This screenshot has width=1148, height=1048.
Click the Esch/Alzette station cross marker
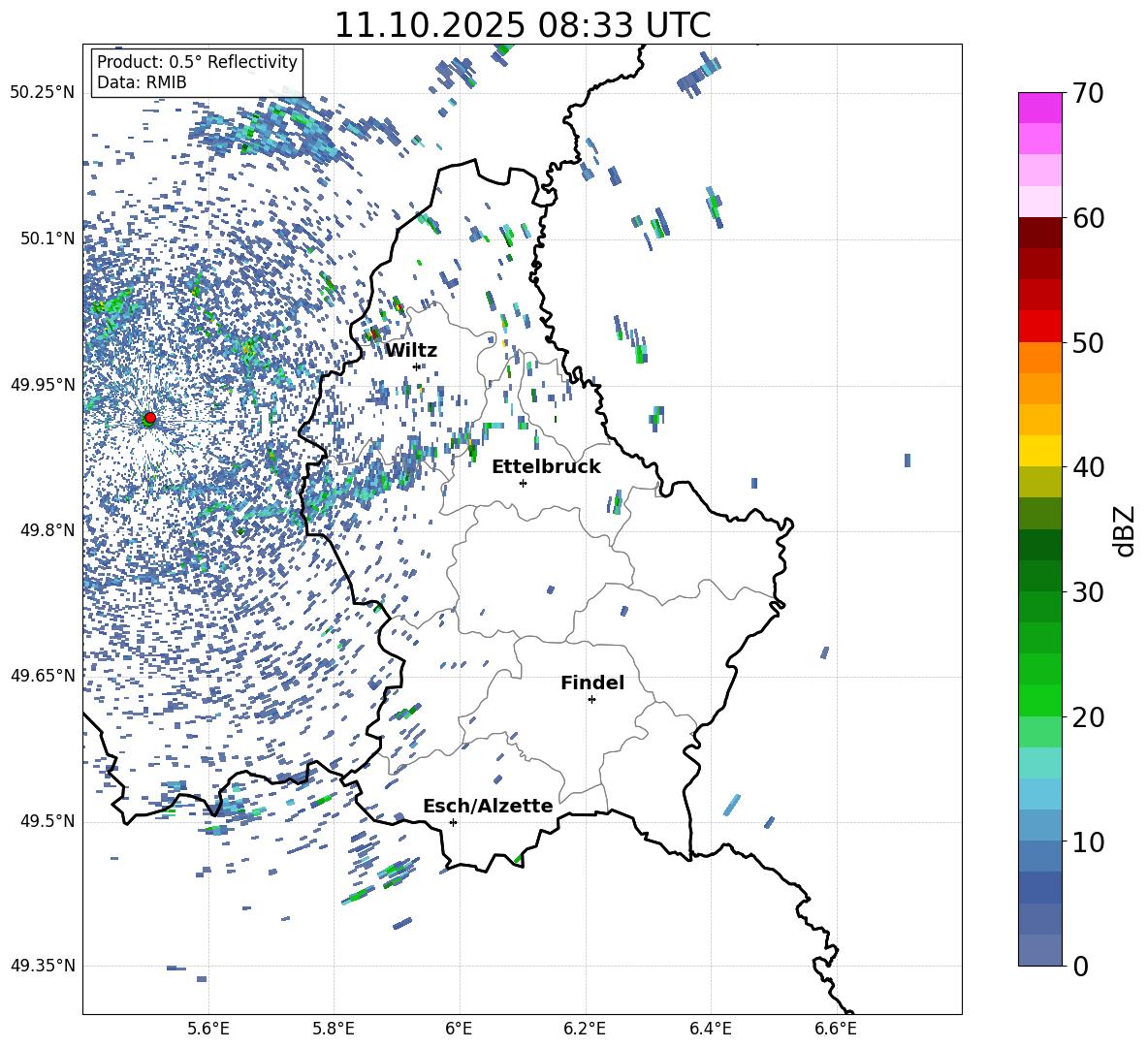pyautogui.click(x=453, y=822)
